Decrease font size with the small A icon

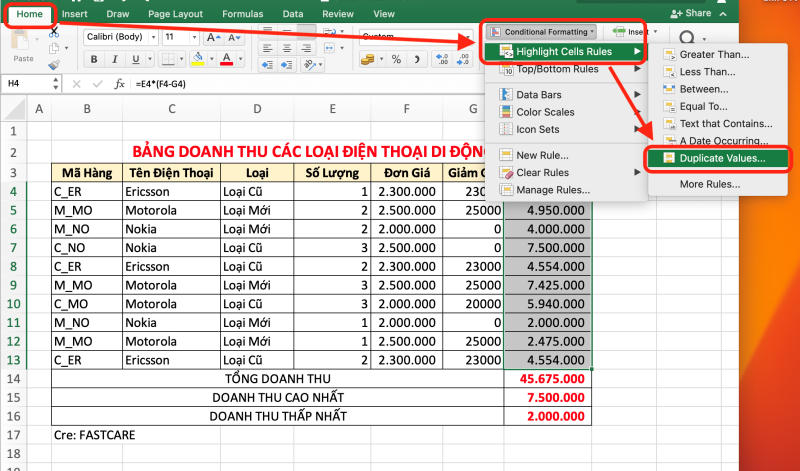click(234, 37)
